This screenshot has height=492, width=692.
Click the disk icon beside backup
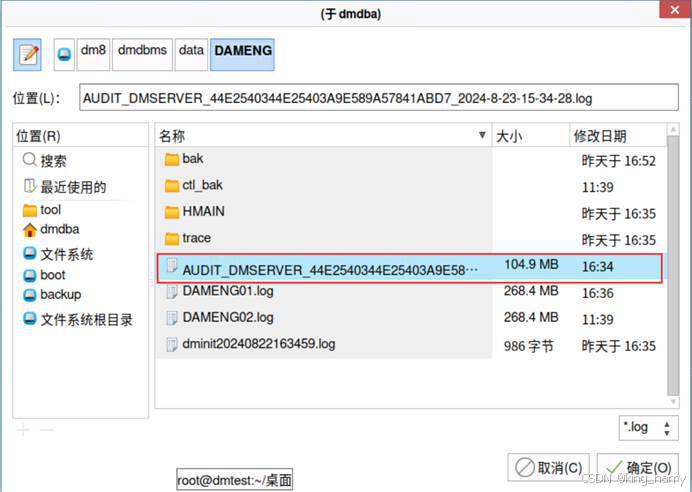30,295
